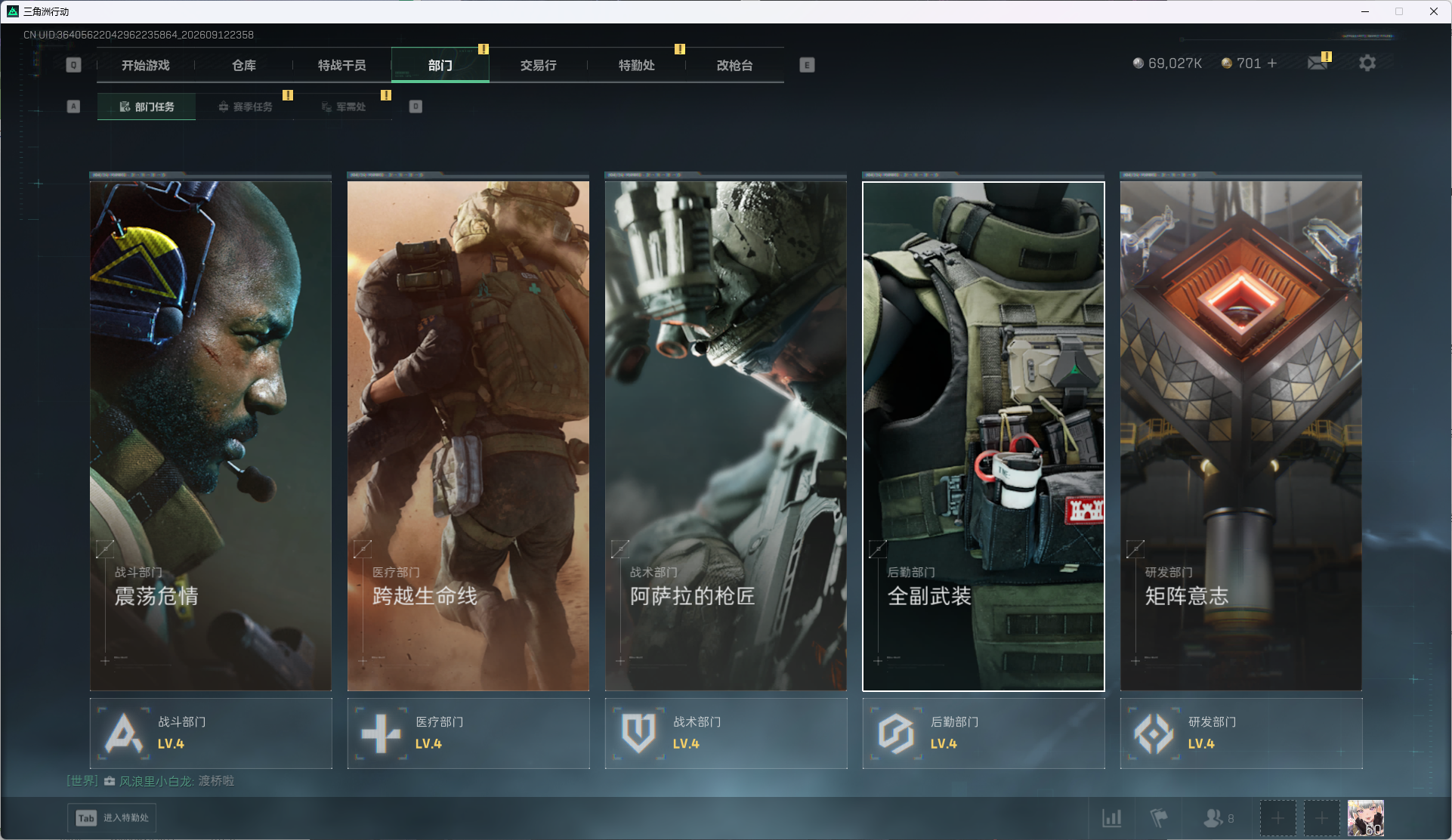Screen dimensions: 1452x840
Task: Open the 军需处 sub-tab
Action: tap(343, 107)
